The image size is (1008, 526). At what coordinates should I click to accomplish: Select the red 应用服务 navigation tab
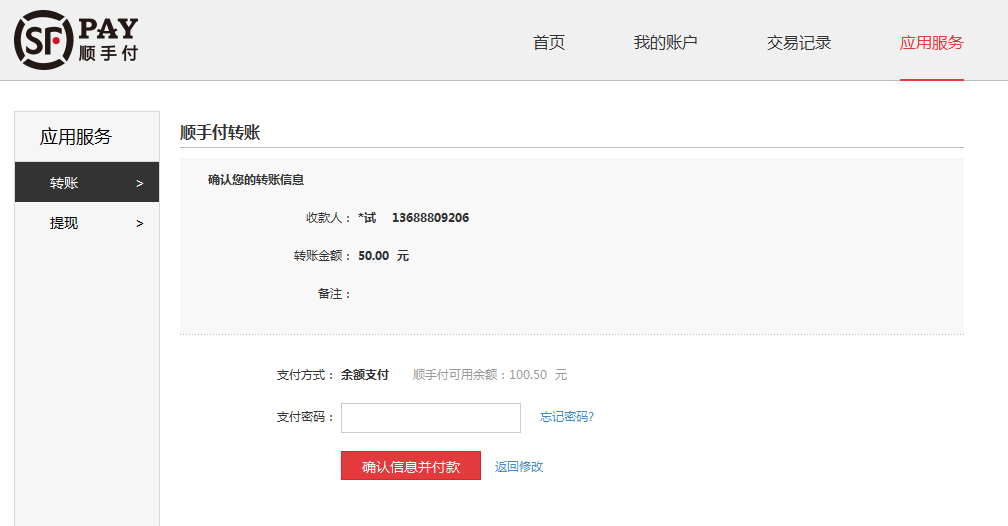point(931,42)
